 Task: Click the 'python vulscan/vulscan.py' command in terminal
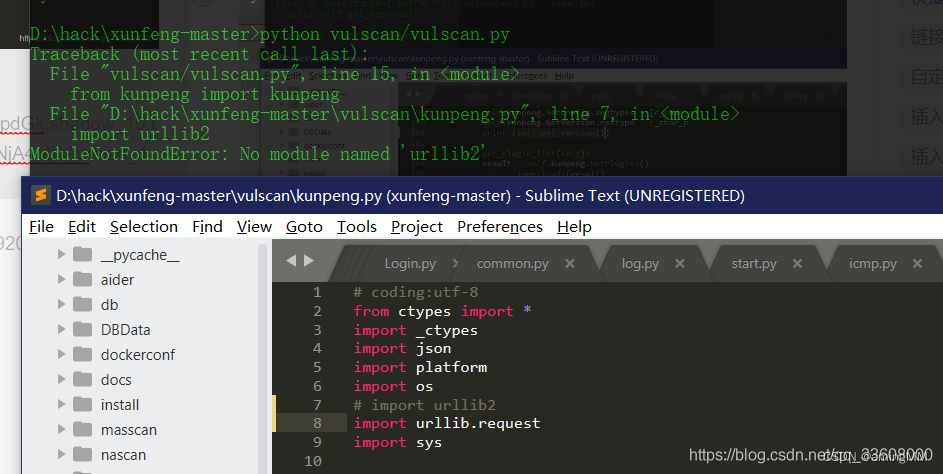(384, 34)
